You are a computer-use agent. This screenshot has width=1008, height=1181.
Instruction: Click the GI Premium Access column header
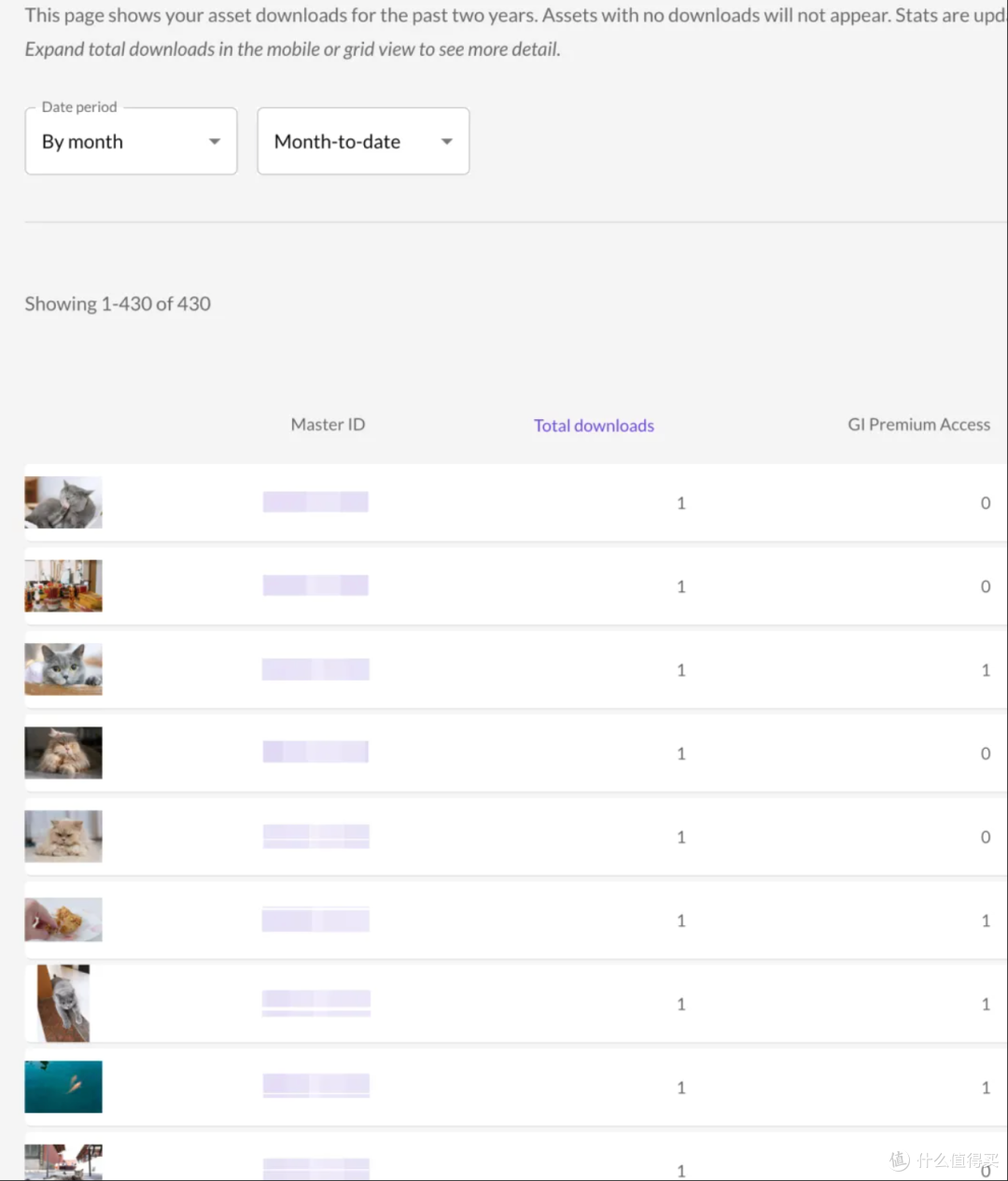point(918,425)
